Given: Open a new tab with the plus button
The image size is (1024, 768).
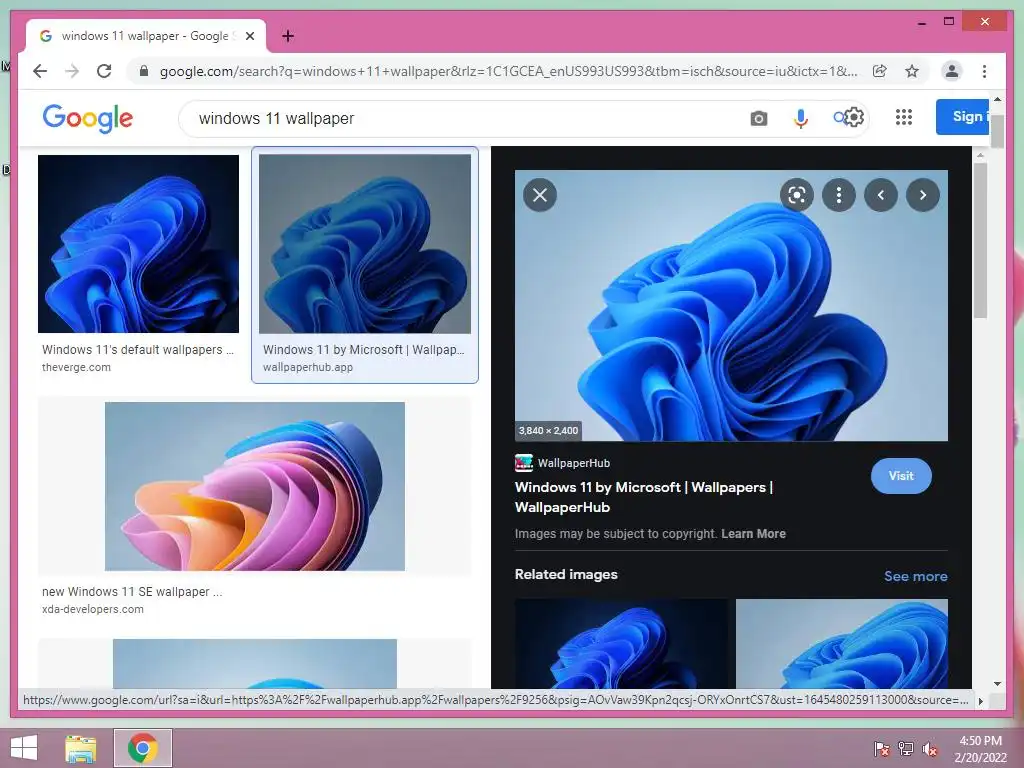Looking at the screenshot, I should click(x=287, y=36).
